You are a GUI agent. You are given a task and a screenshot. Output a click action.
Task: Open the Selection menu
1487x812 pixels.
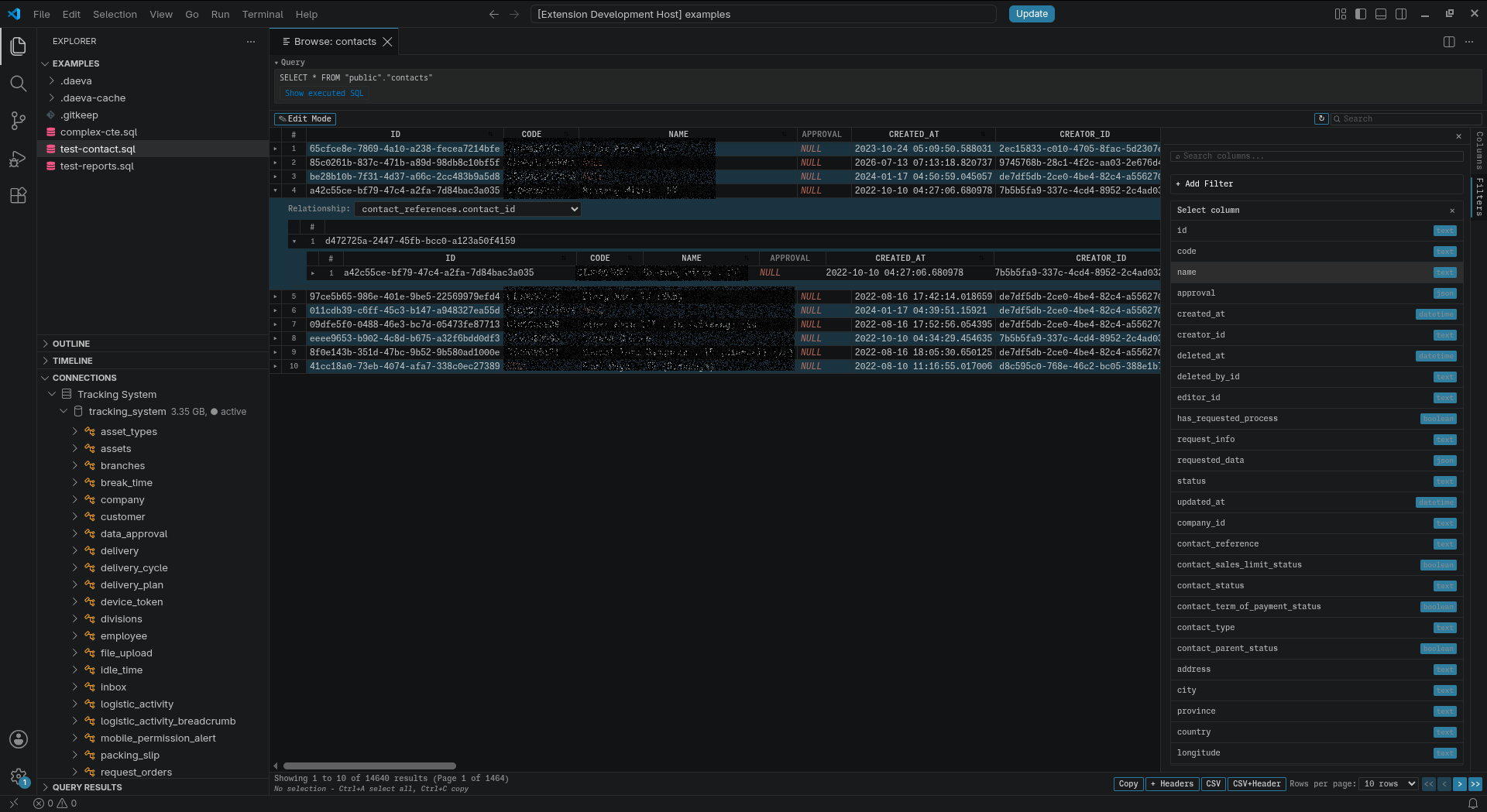point(115,14)
